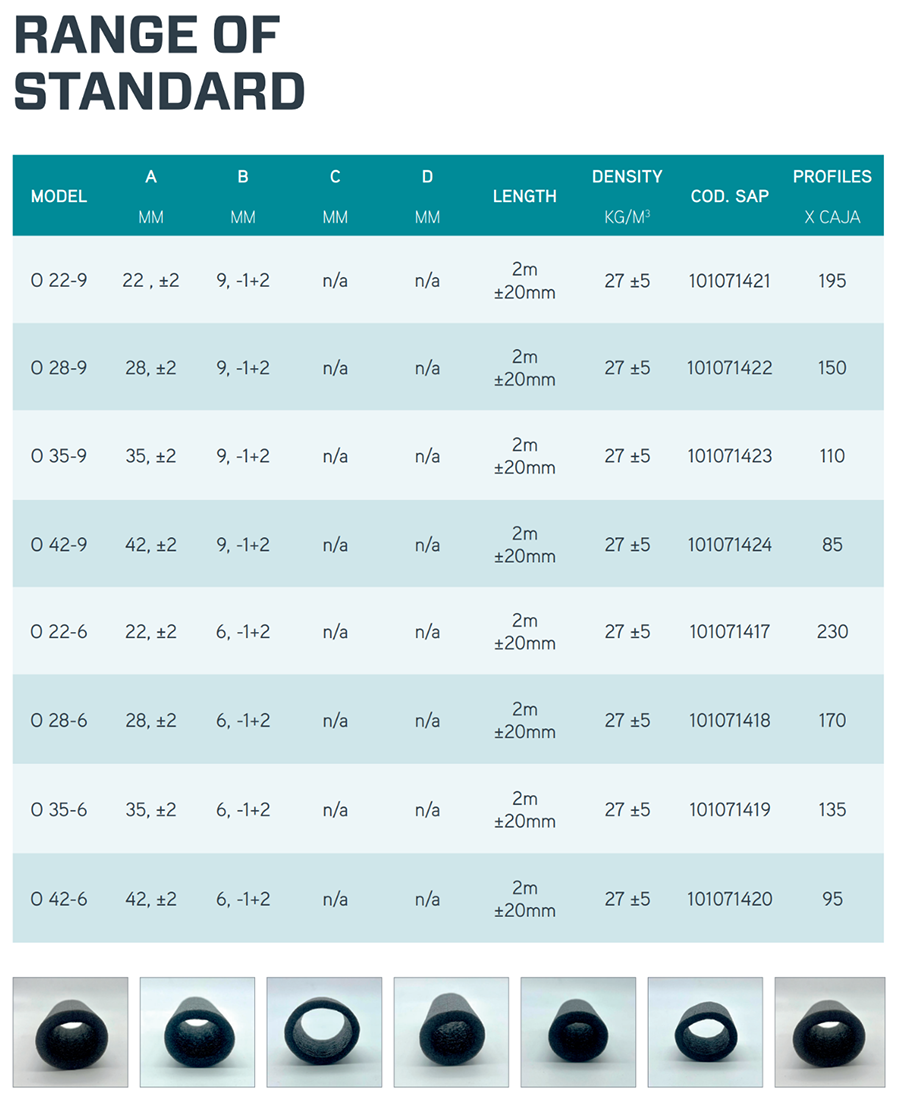This screenshot has height=1099, width=900.
Task: Click the fourth foam profile thumbnail
Action: click(x=451, y=1032)
